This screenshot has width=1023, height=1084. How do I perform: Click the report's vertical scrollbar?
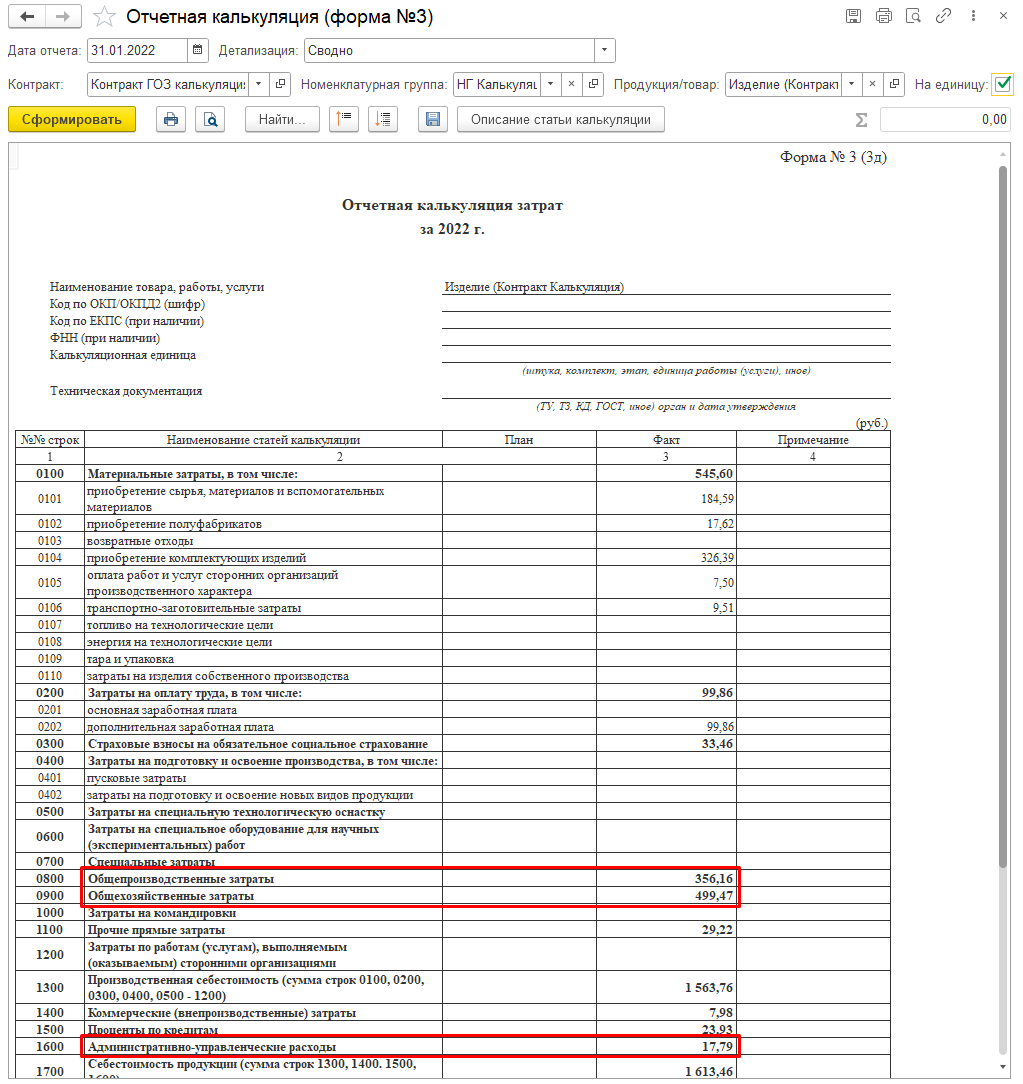pos(1002,500)
